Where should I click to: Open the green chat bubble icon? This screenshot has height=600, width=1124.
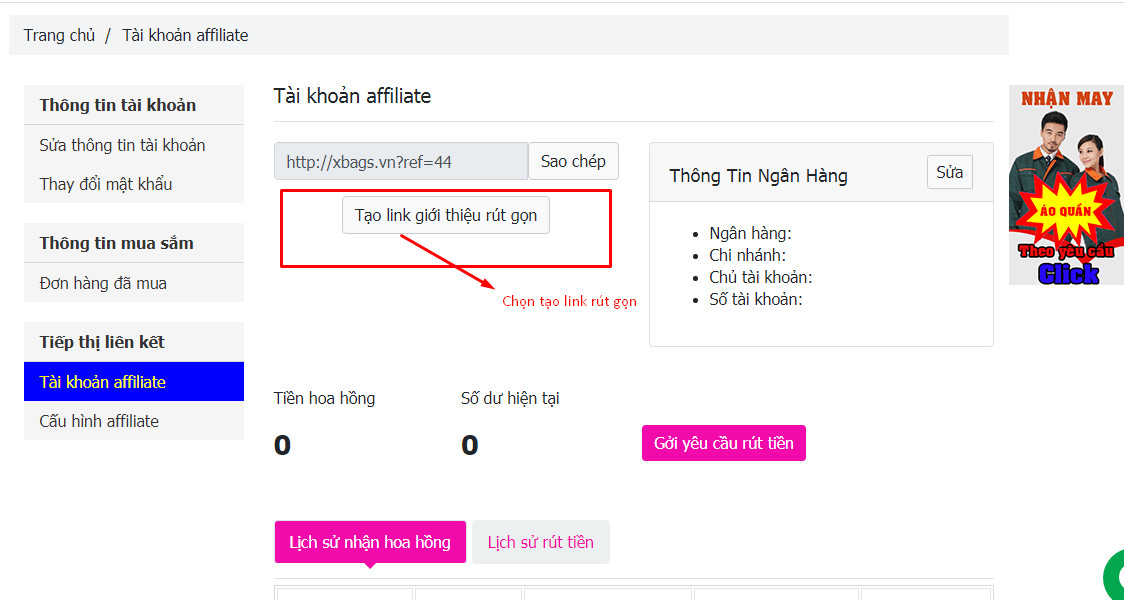[x=1114, y=577]
